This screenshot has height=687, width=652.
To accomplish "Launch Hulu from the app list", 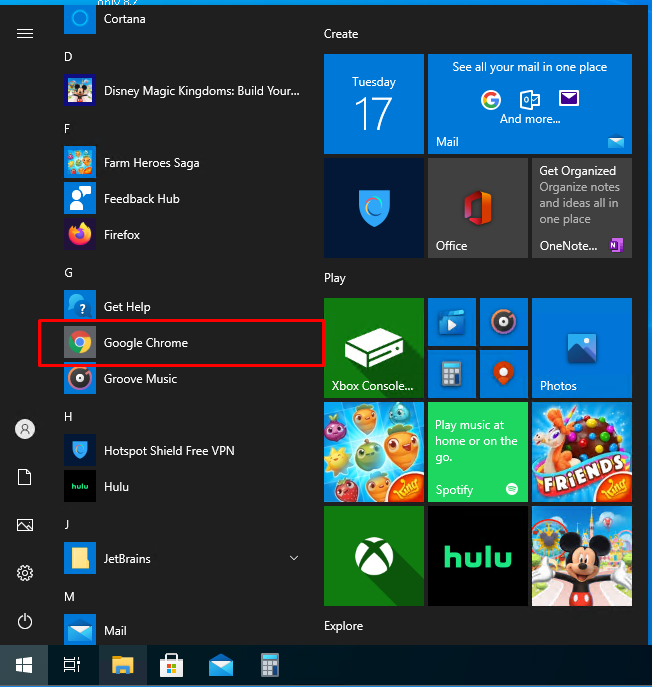I will [x=182, y=486].
